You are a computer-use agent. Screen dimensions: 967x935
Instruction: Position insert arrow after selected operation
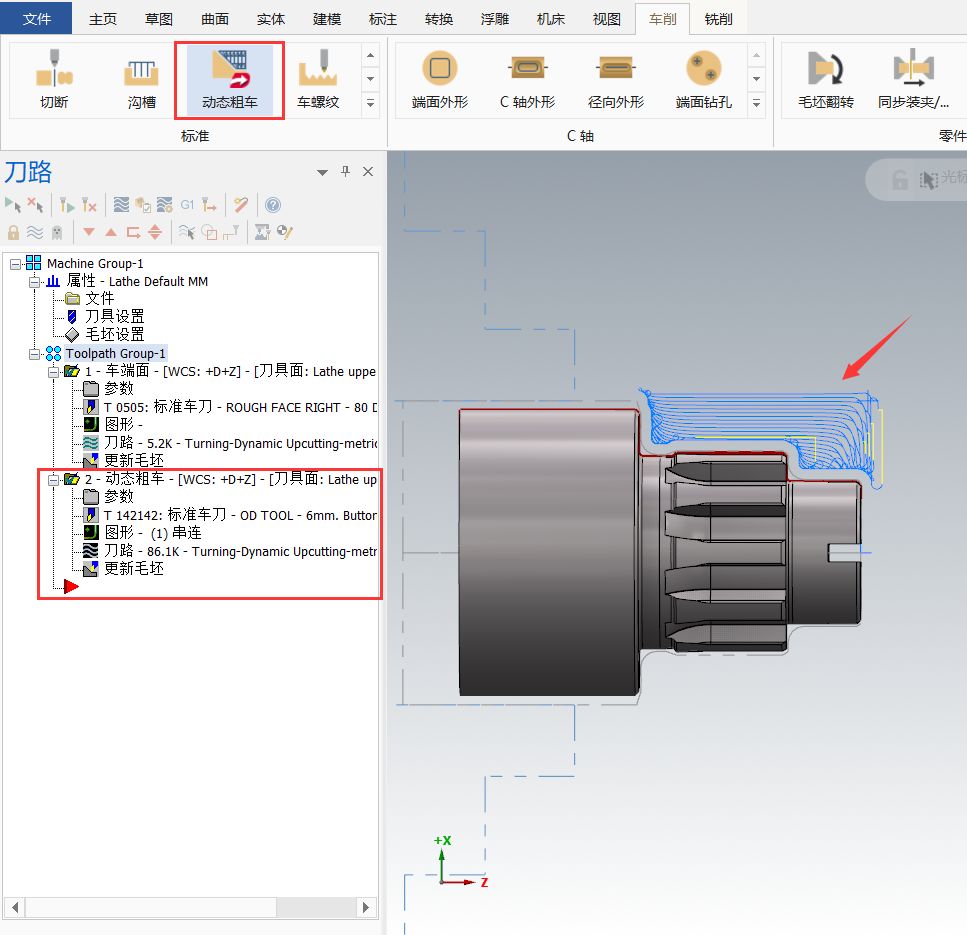[133, 232]
